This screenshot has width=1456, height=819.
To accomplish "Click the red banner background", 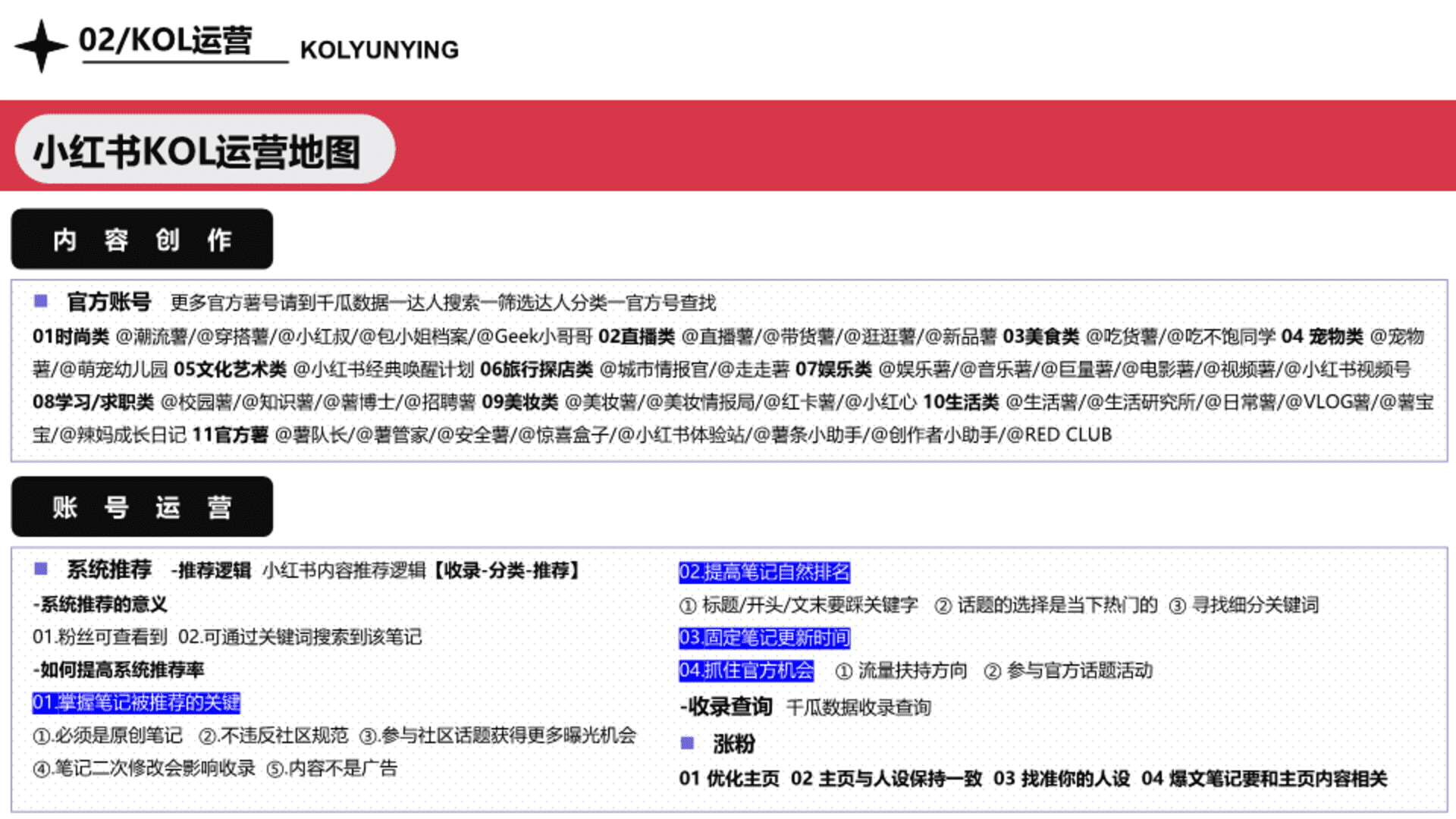I will tap(910, 146).
